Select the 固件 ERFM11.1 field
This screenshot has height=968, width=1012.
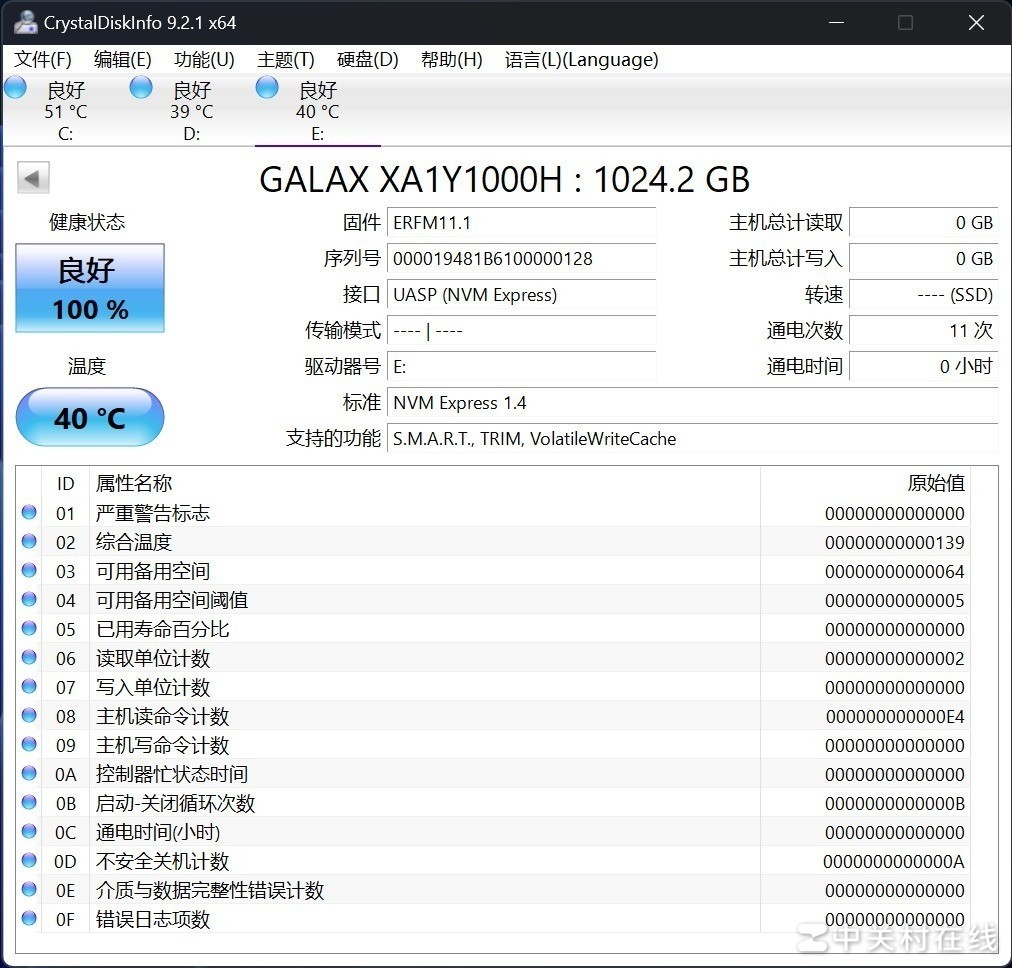[521, 222]
